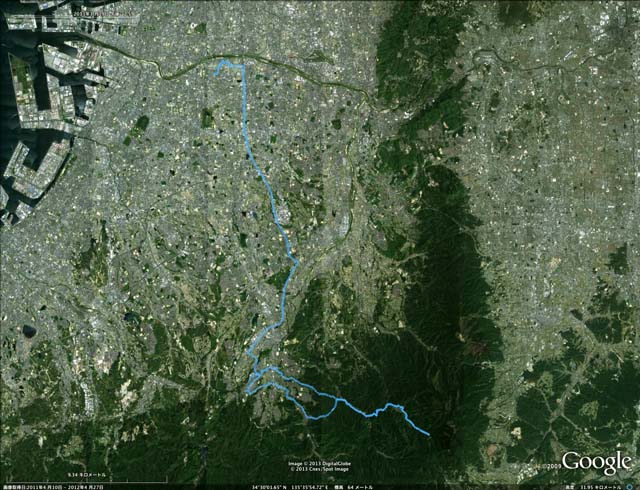
Task: Click the imagery date range text
Action: [52, 487]
